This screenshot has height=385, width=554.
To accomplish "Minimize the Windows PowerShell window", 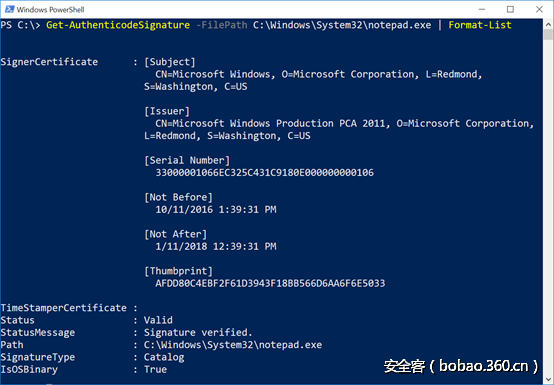I will pos(482,9).
